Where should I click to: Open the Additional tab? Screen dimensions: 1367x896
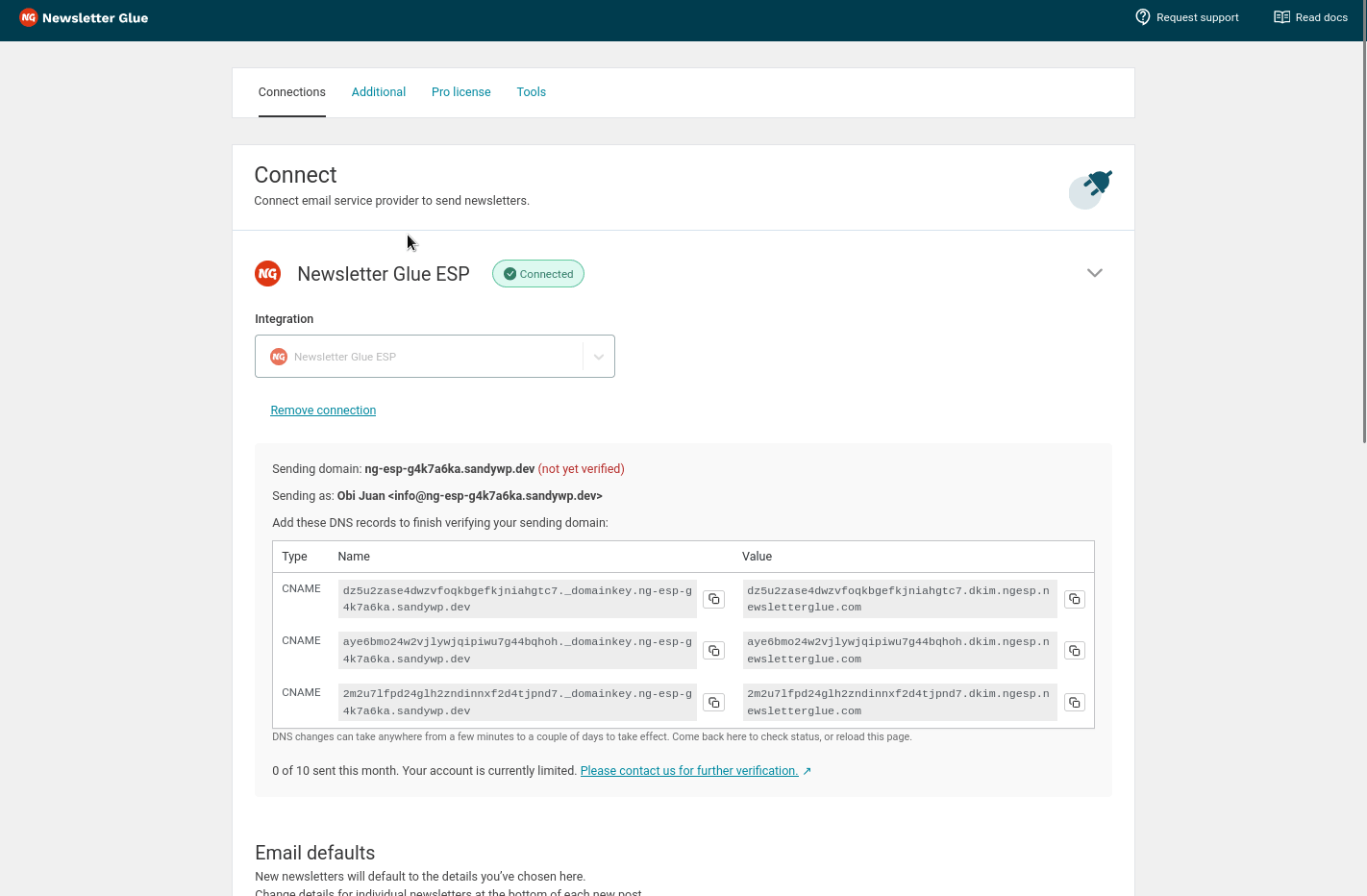tap(379, 92)
